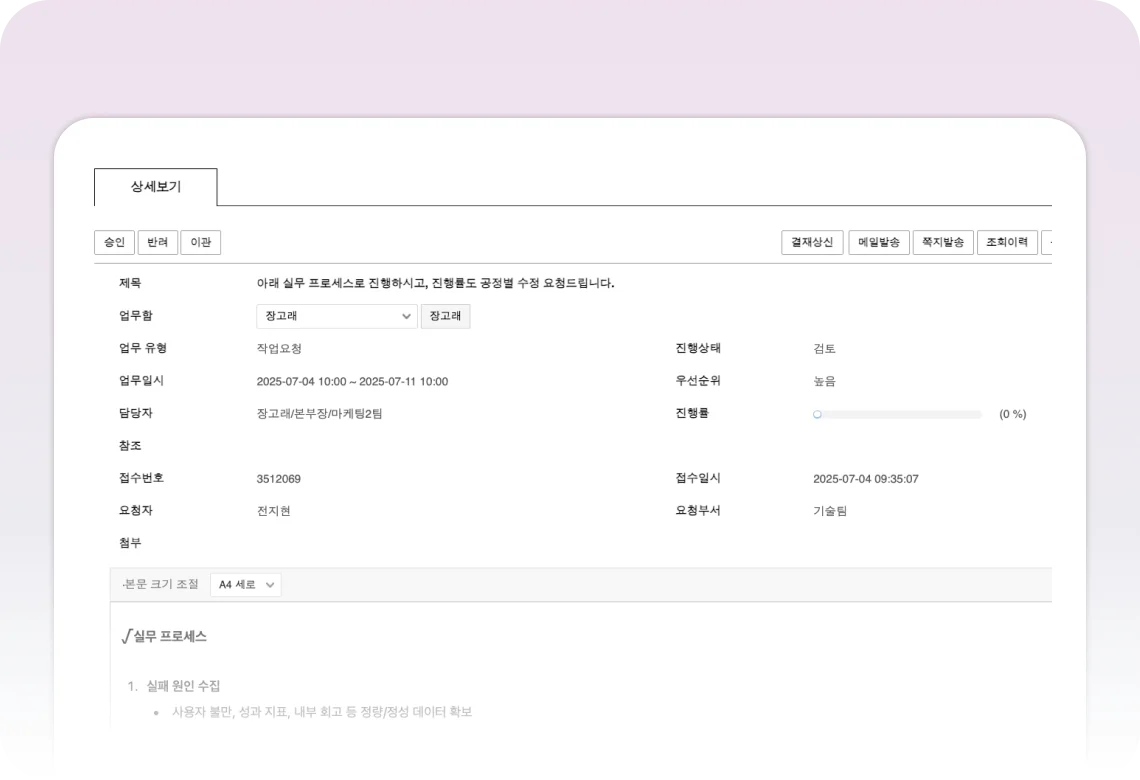Expand the 업무함 장고래 dropdown
The height and width of the screenshot is (780, 1140).
tap(336, 316)
